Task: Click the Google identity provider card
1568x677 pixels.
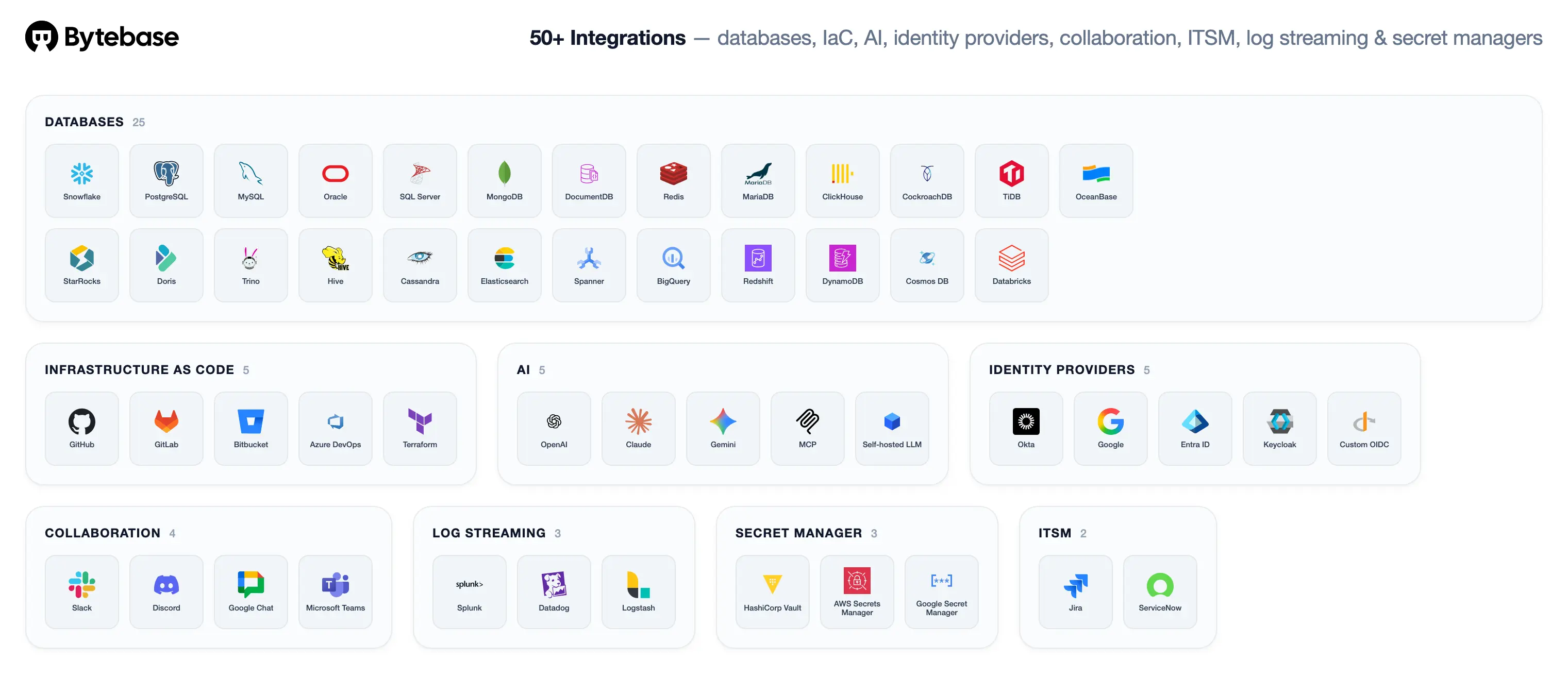Action: pyautogui.click(x=1111, y=429)
